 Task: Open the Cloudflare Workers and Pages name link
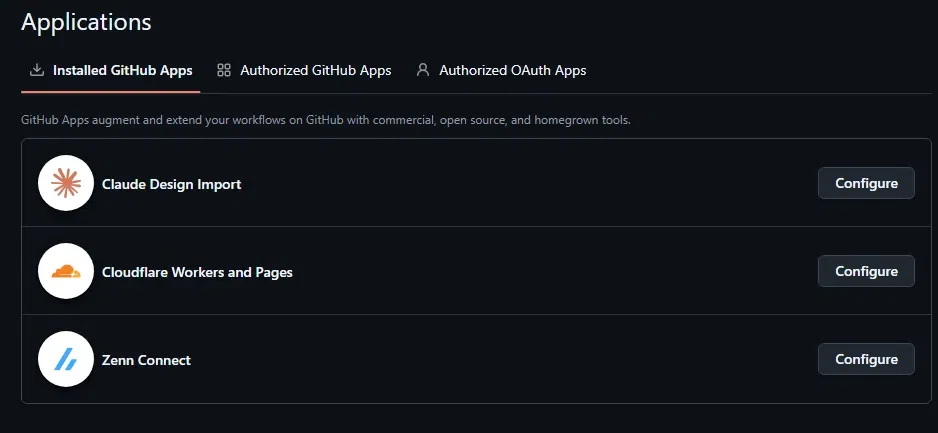tap(197, 272)
